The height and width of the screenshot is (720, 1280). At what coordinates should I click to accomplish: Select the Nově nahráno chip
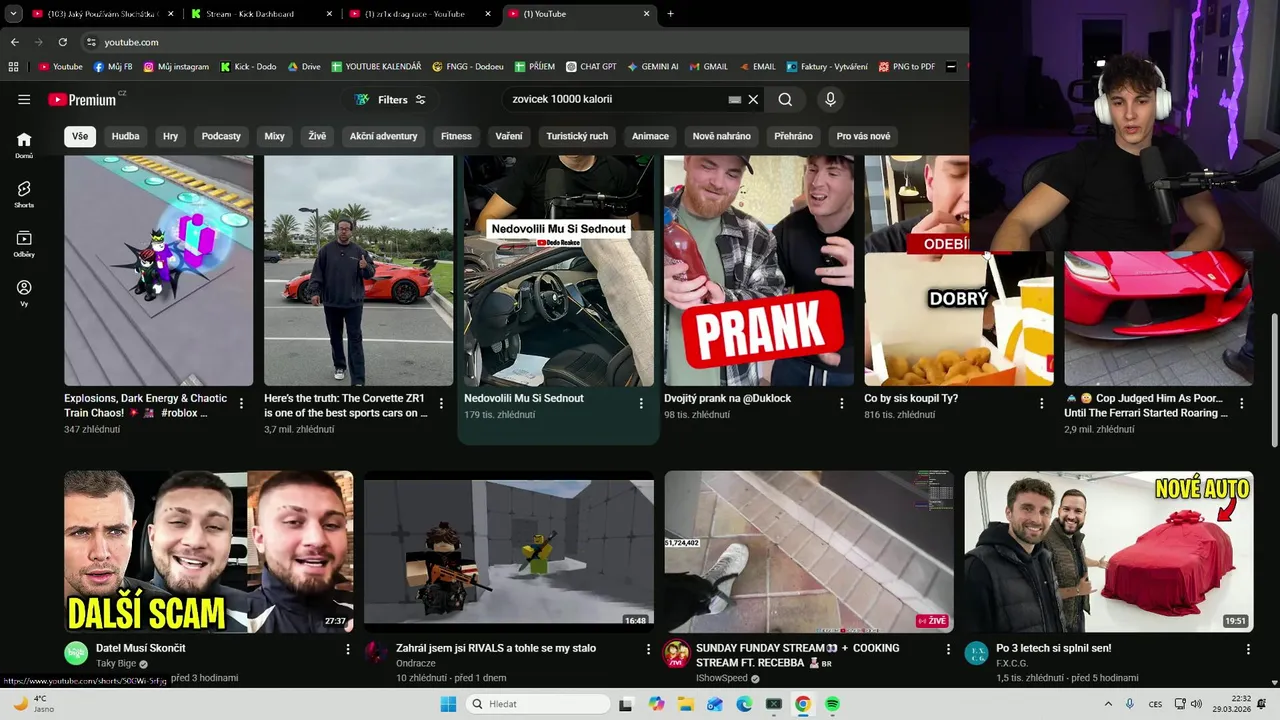[721, 136]
